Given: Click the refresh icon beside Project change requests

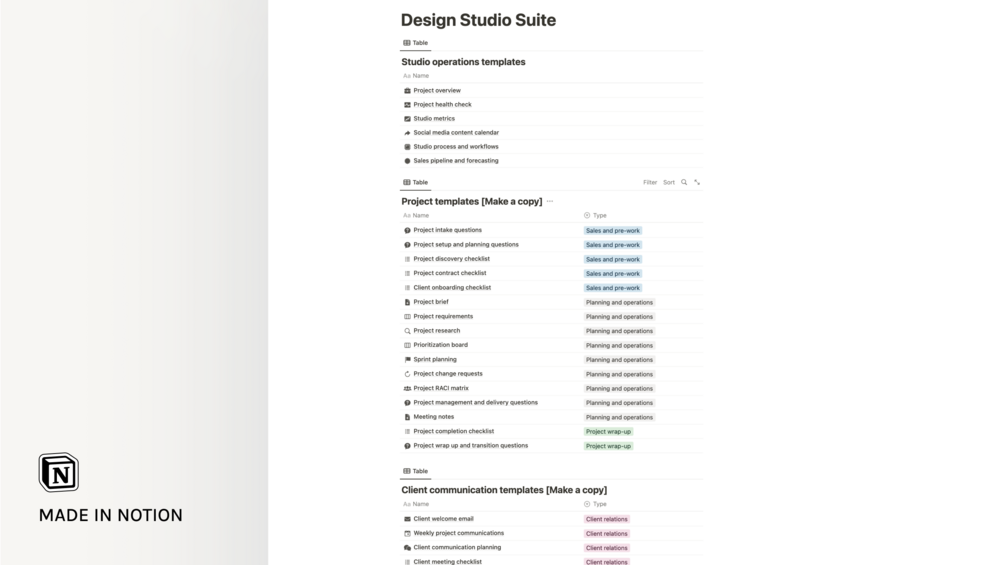Looking at the screenshot, I should (x=407, y=374).
